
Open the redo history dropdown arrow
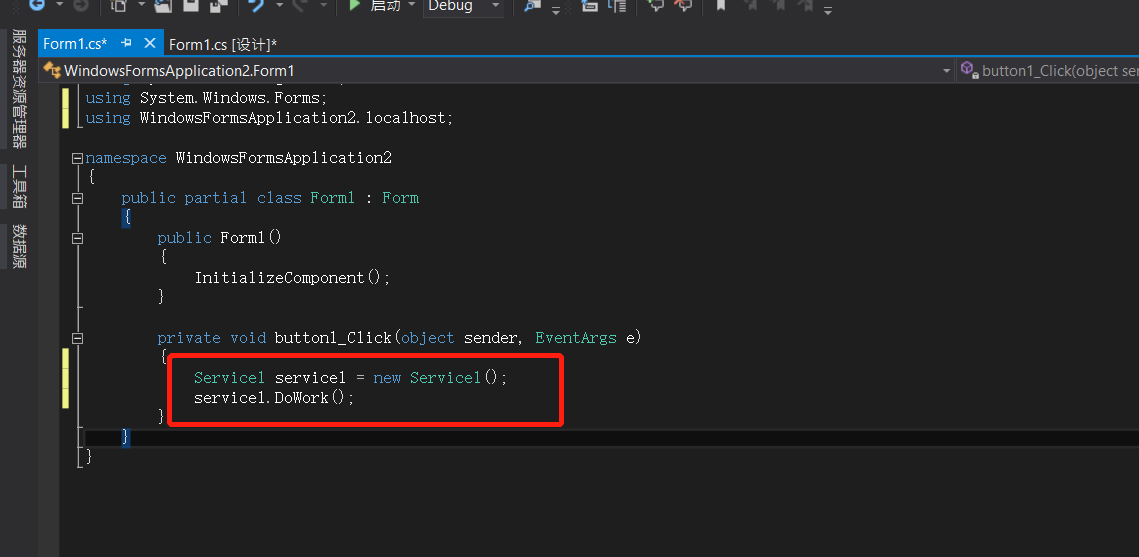325,5
